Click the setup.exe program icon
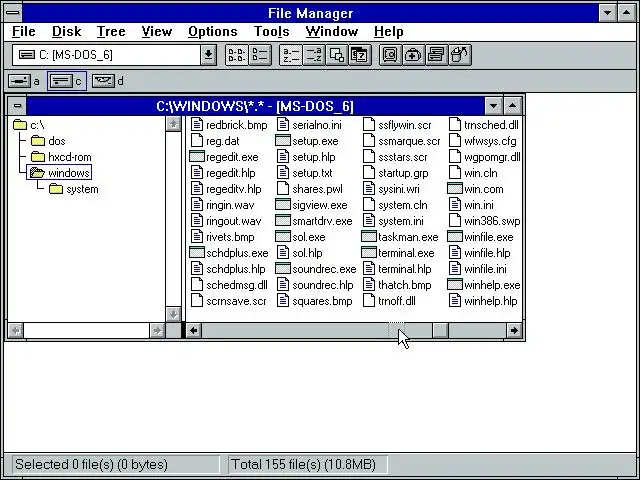This screenshot has width=640, height=480. pyautogui.click(x=282, y=140)
